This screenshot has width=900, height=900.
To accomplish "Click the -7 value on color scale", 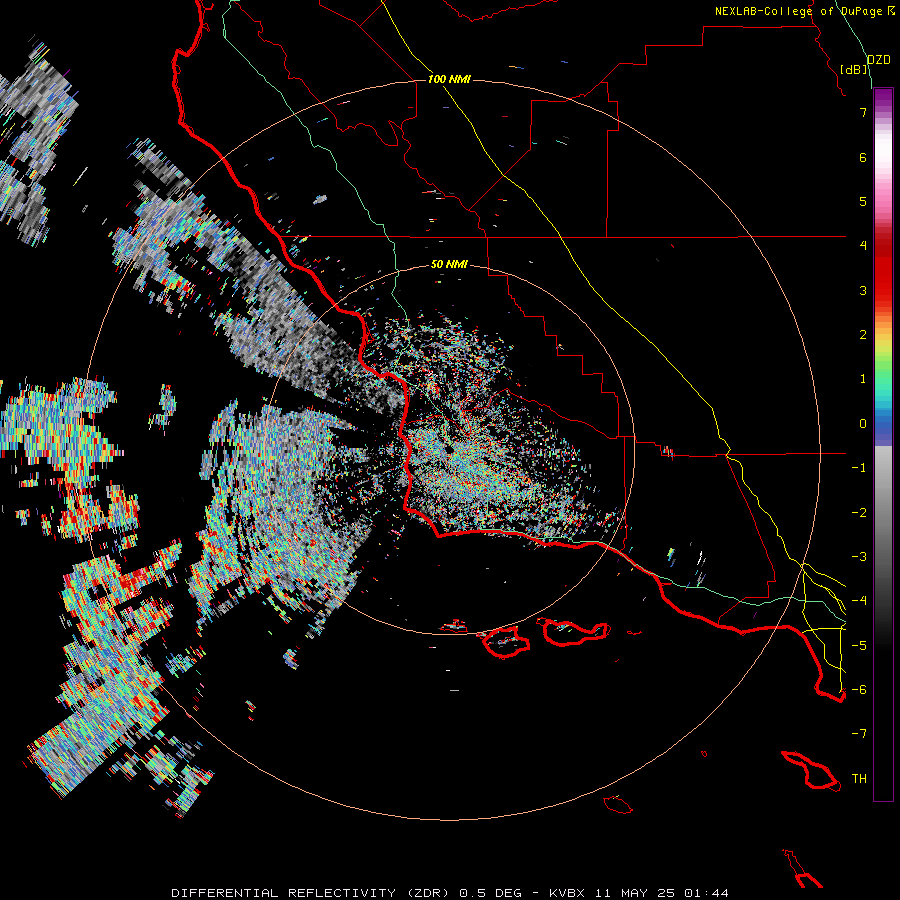I will [x=859, y=734].
